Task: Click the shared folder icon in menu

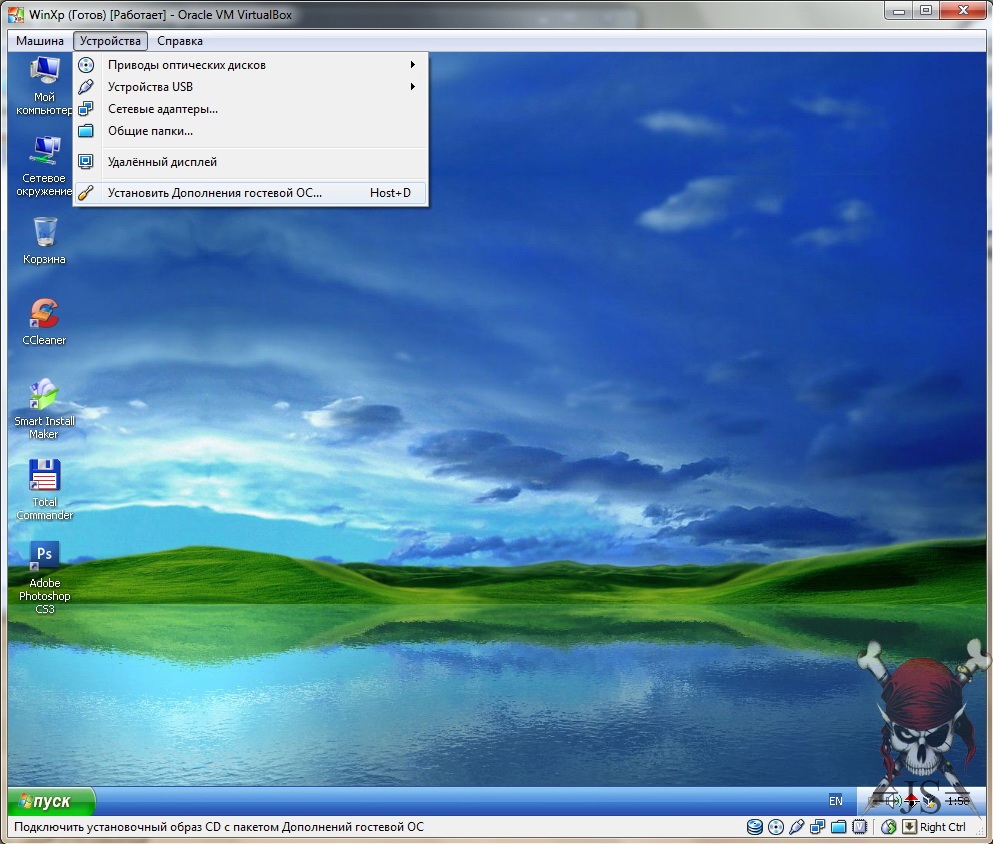Action: (86, 131)
